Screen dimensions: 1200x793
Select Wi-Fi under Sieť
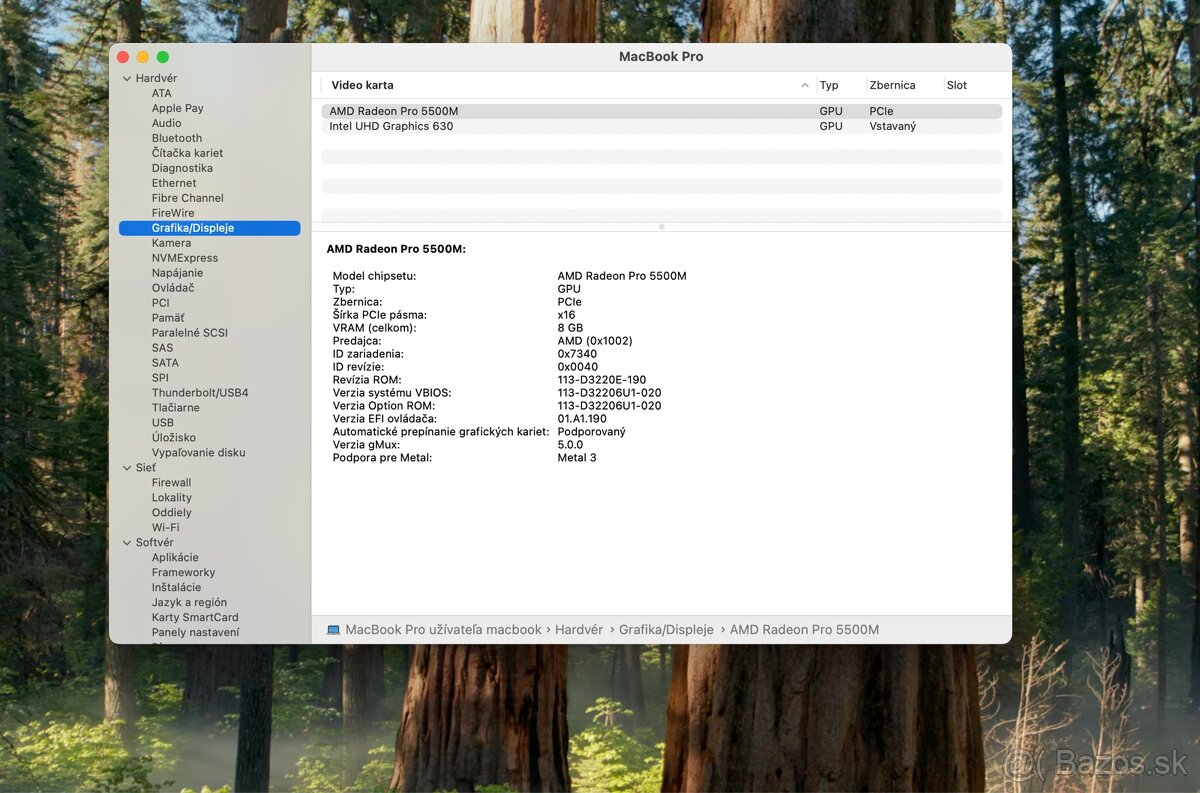pos(165,528)
